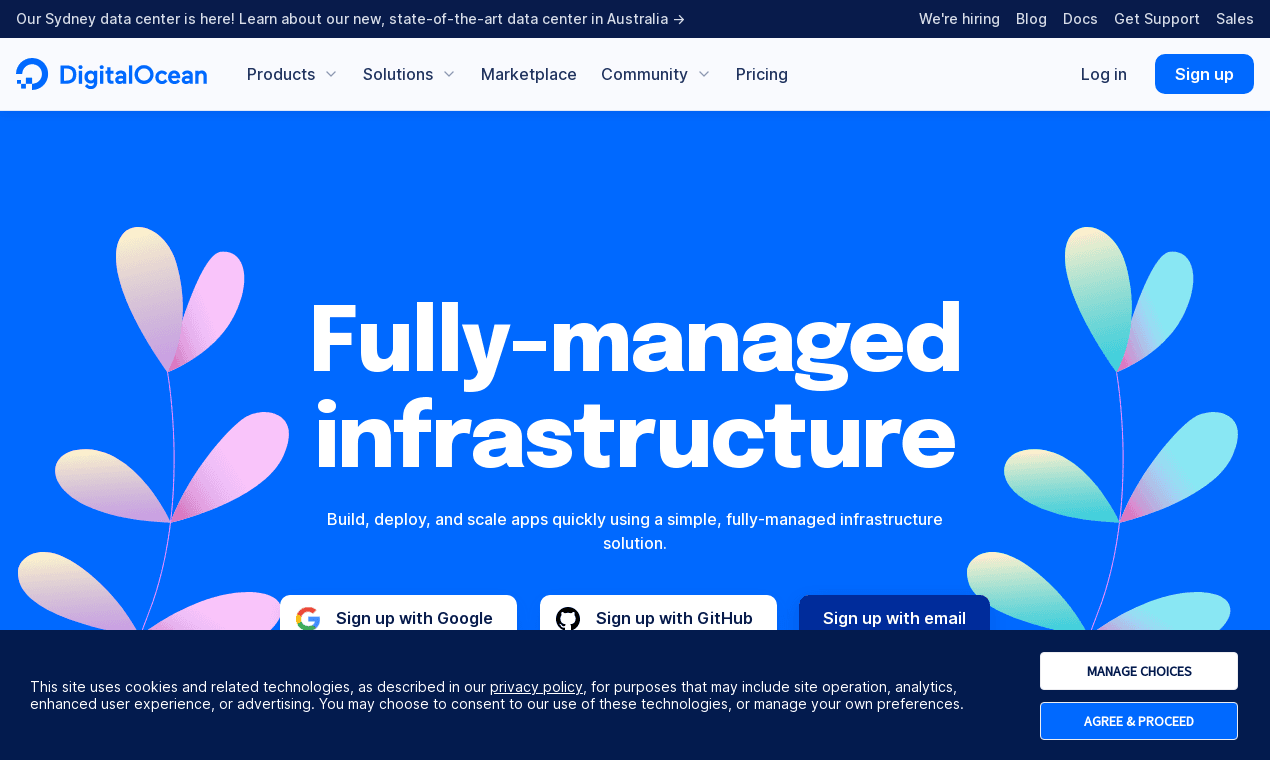Open the Pricing page
The width and height of the screenshot is (1270, 760).
point(761,74)
